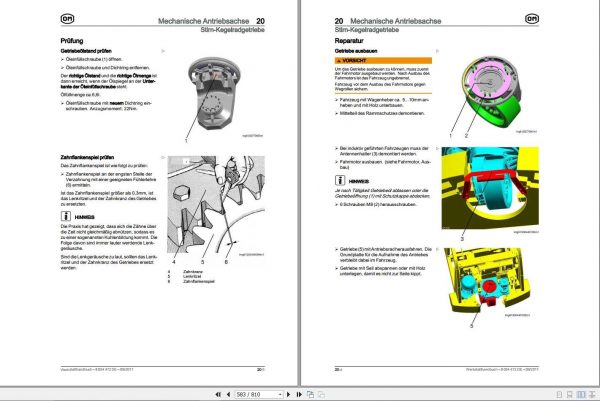This screenshot has width=600, height=401.
Task: Click right page header 'Mechanische Antriebsachse'
Action: pyautogui.click(x=396, y=21)
